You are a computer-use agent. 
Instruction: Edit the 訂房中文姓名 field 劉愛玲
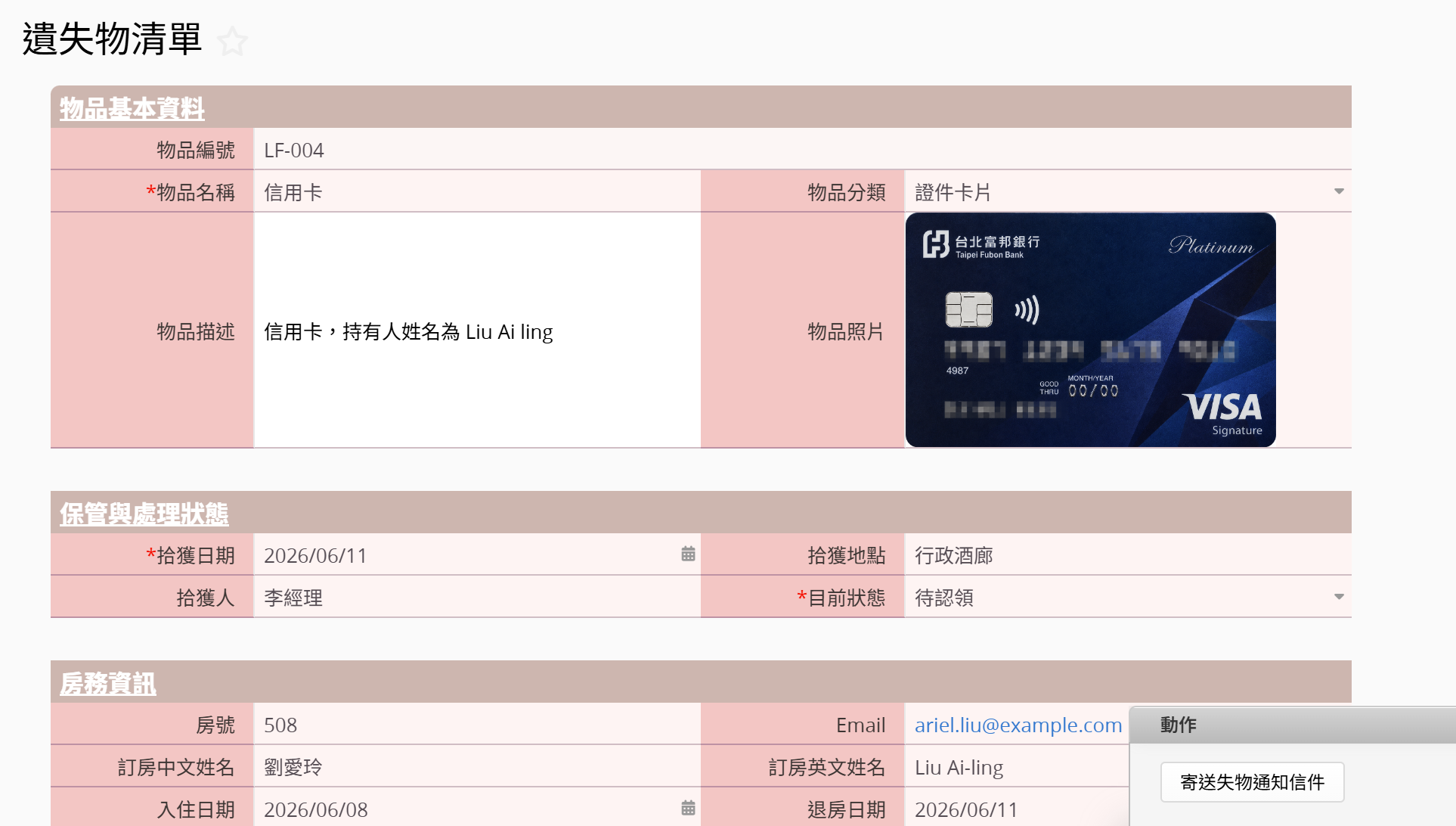[x=477, y=767]
